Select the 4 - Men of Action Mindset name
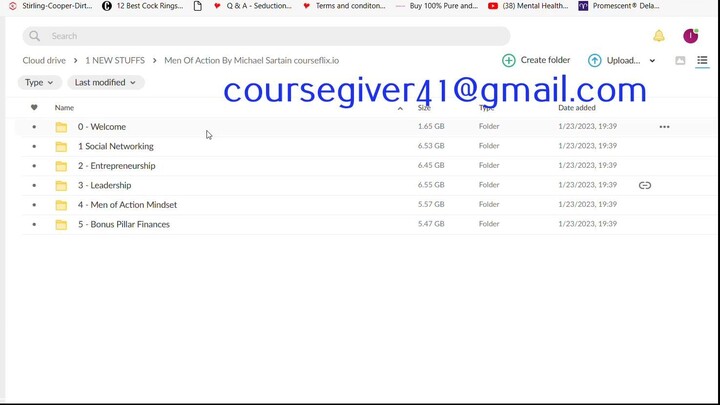The height and width of the screenshot is (405, 720). pyautogui.click(x=127, y=205)
